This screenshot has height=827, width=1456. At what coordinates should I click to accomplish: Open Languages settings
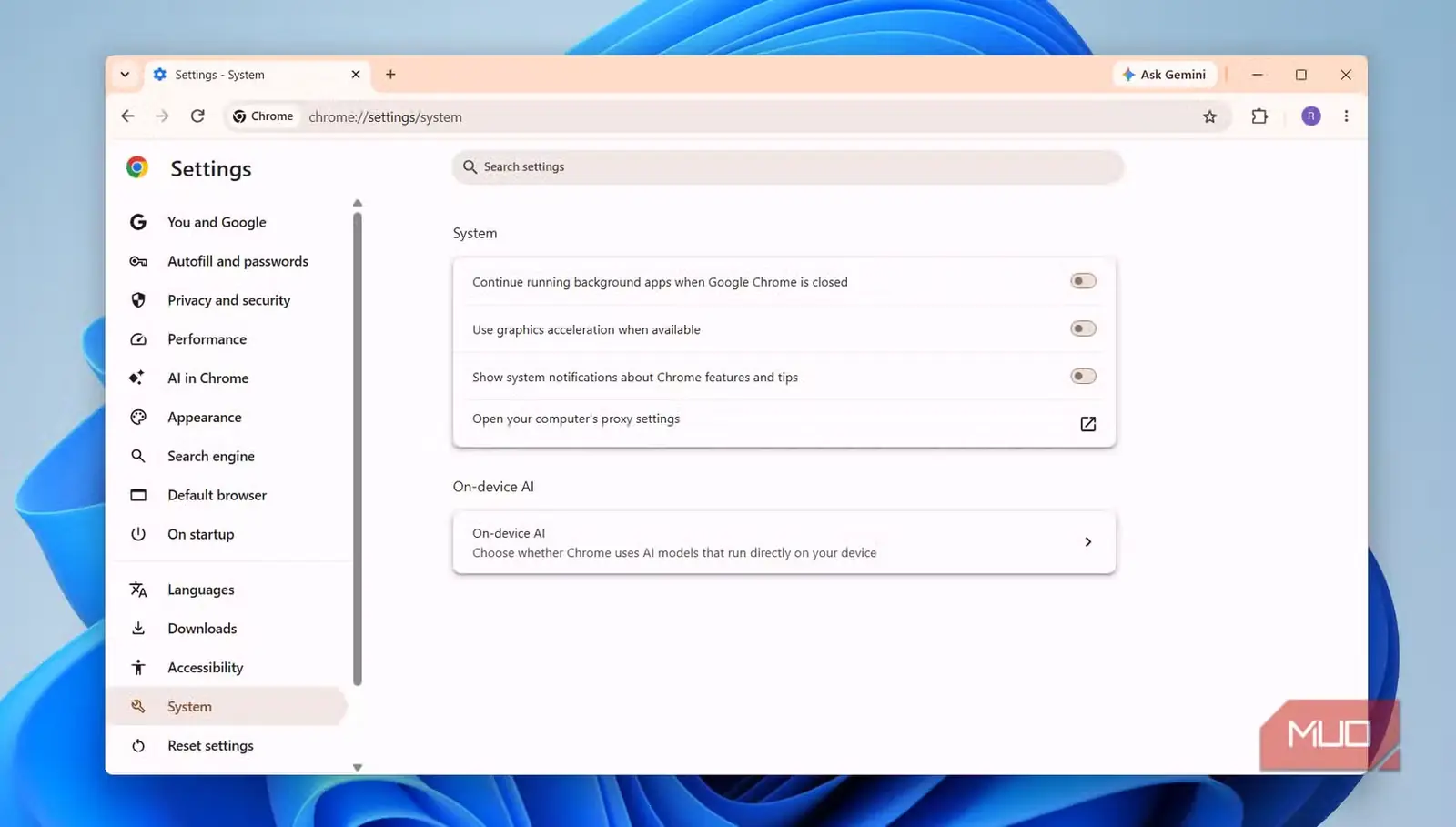click(x=200, y=590)
